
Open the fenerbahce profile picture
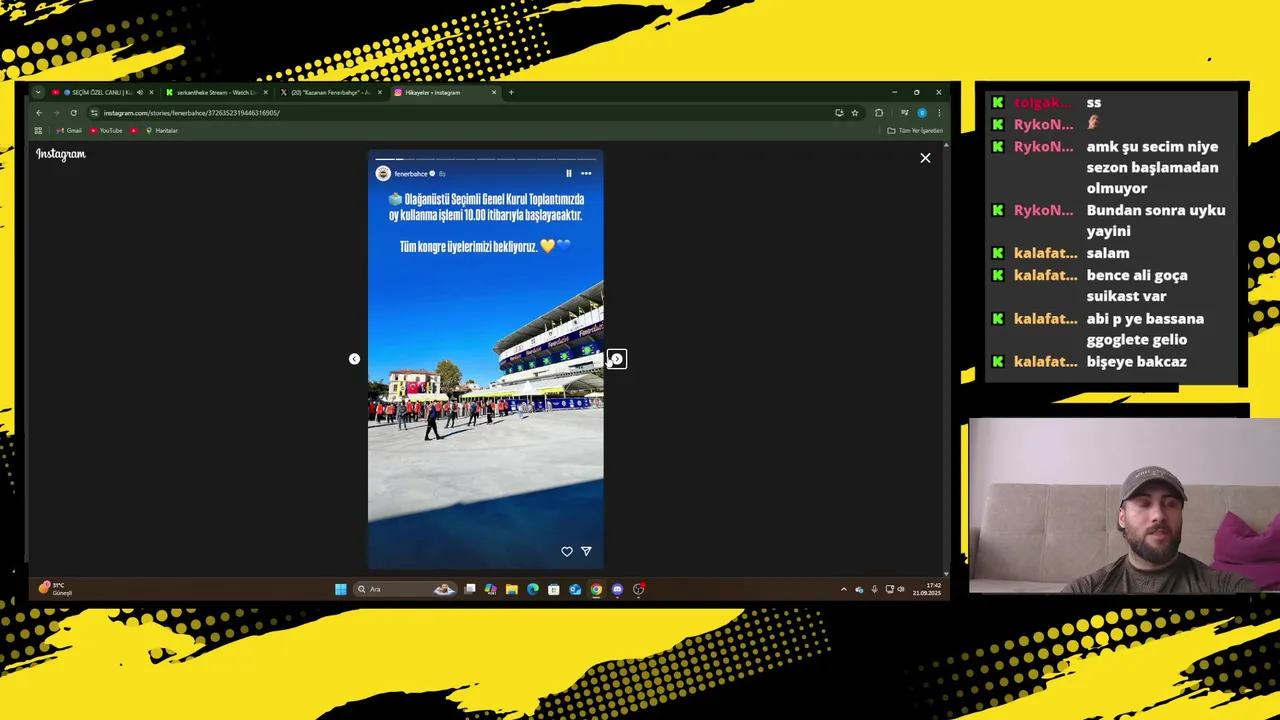click(x=383, y=173)
